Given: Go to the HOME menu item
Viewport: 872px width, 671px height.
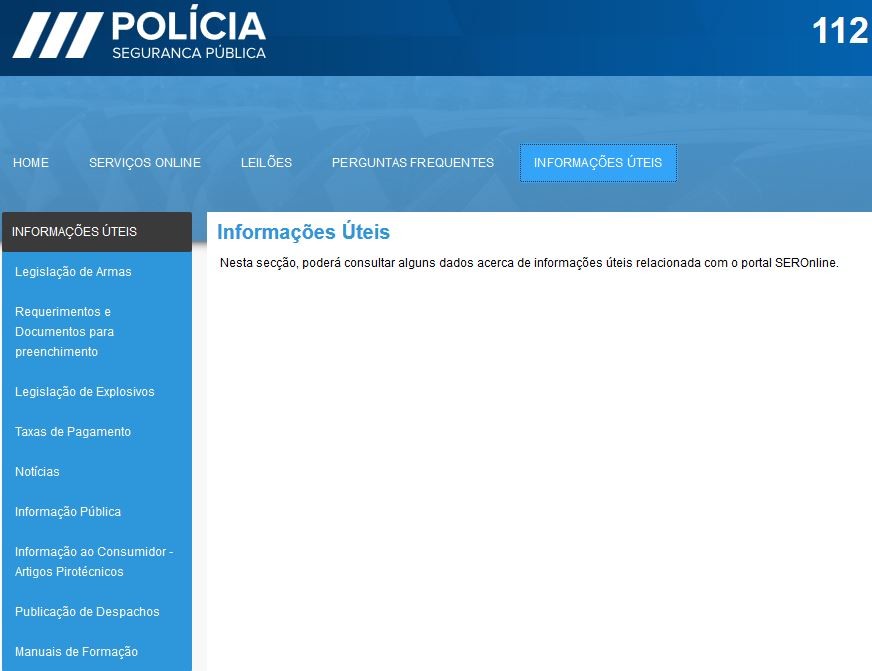Looking at the screenshot, I should click(31, 163).
